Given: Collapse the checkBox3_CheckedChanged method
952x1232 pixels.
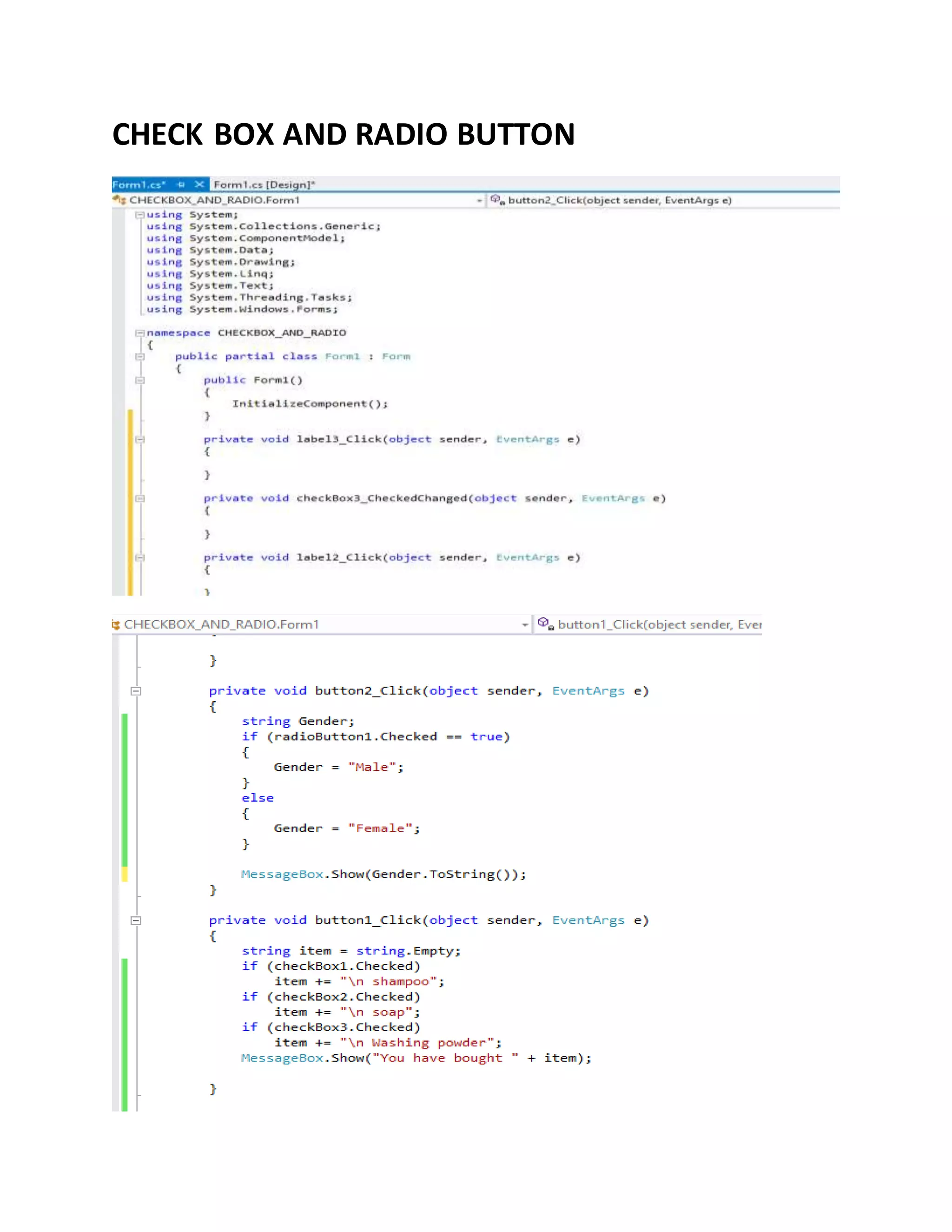Looking at the screenshot, I should pos(140,499).
